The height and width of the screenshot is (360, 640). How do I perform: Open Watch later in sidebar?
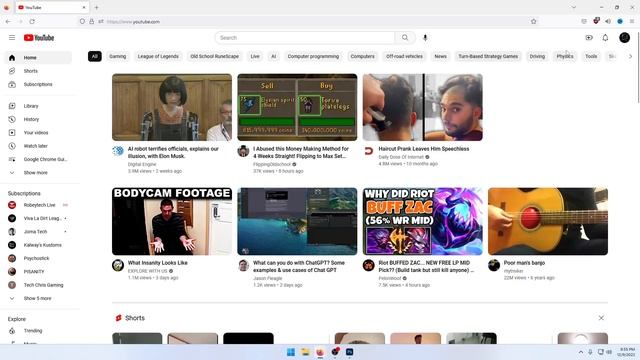[x=38, y=146]
